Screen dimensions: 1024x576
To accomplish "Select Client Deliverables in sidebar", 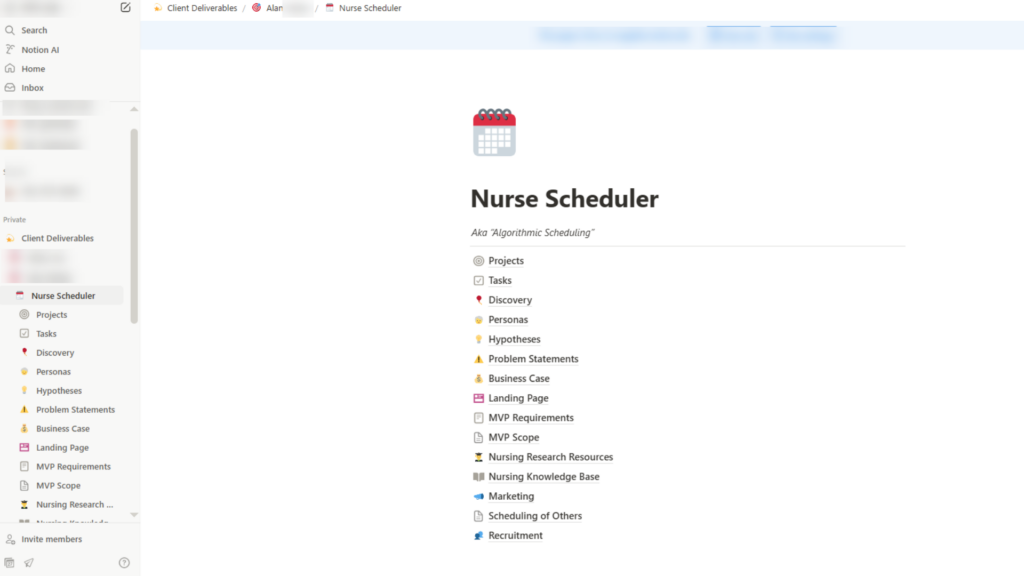I will [57, 238].
